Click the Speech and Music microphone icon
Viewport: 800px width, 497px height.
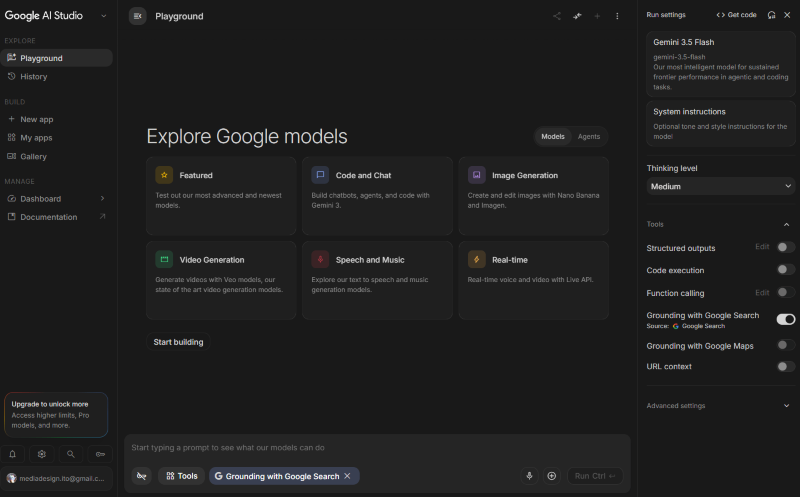click(x=320, y=259)
